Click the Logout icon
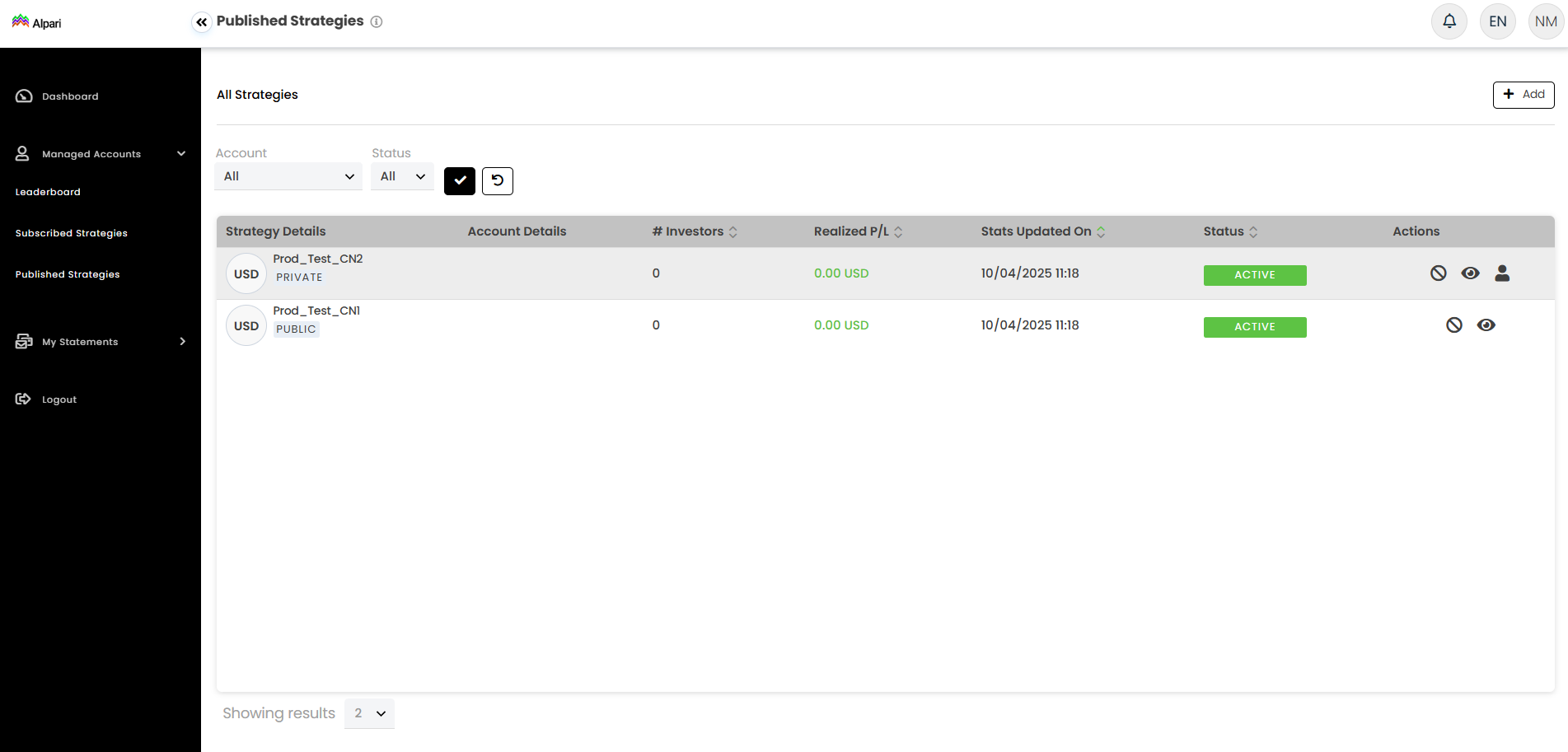The width and height of the screenshot is (1568, 752). coord(23,399)
